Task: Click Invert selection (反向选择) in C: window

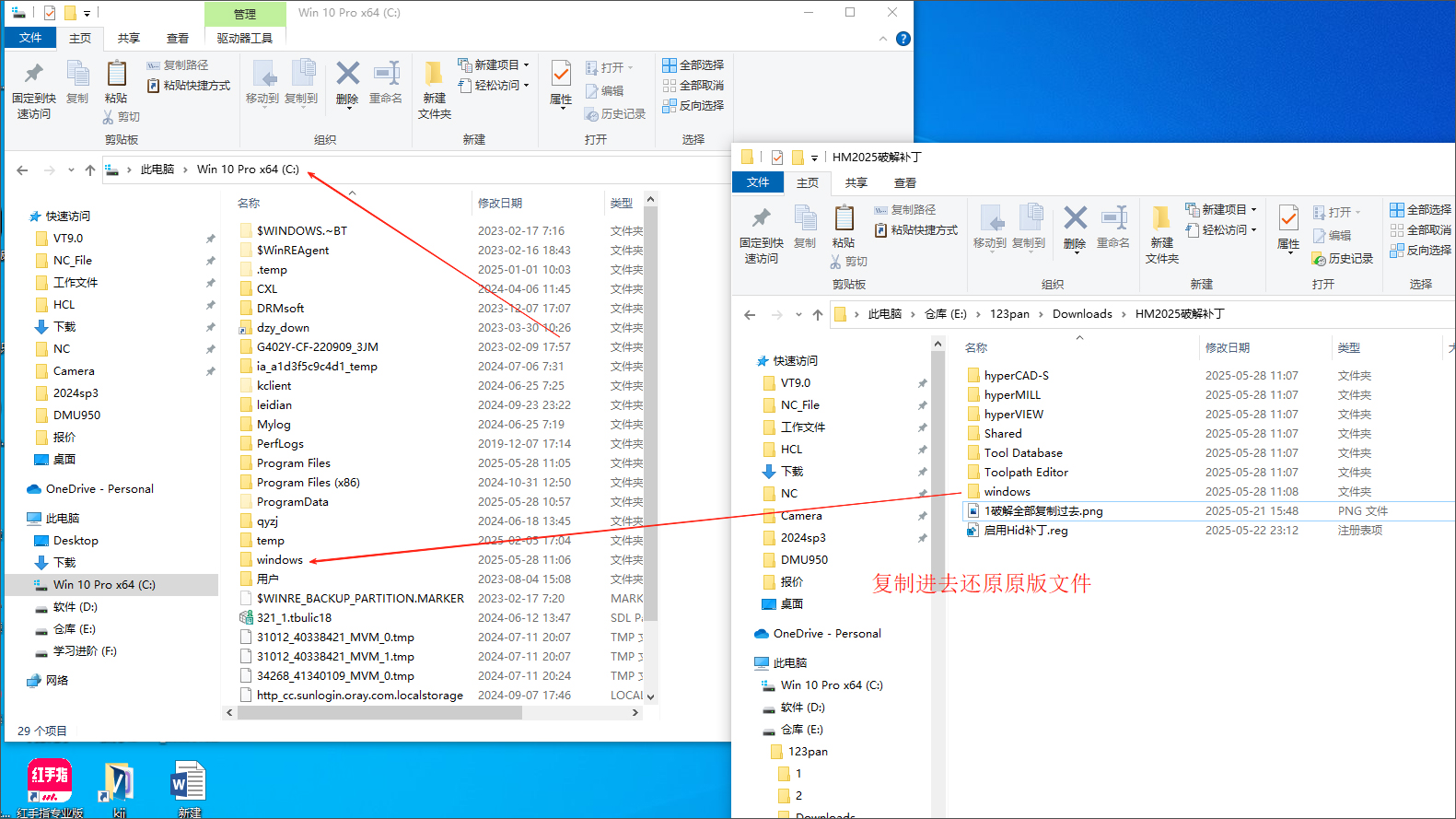Action: (693, 106)
